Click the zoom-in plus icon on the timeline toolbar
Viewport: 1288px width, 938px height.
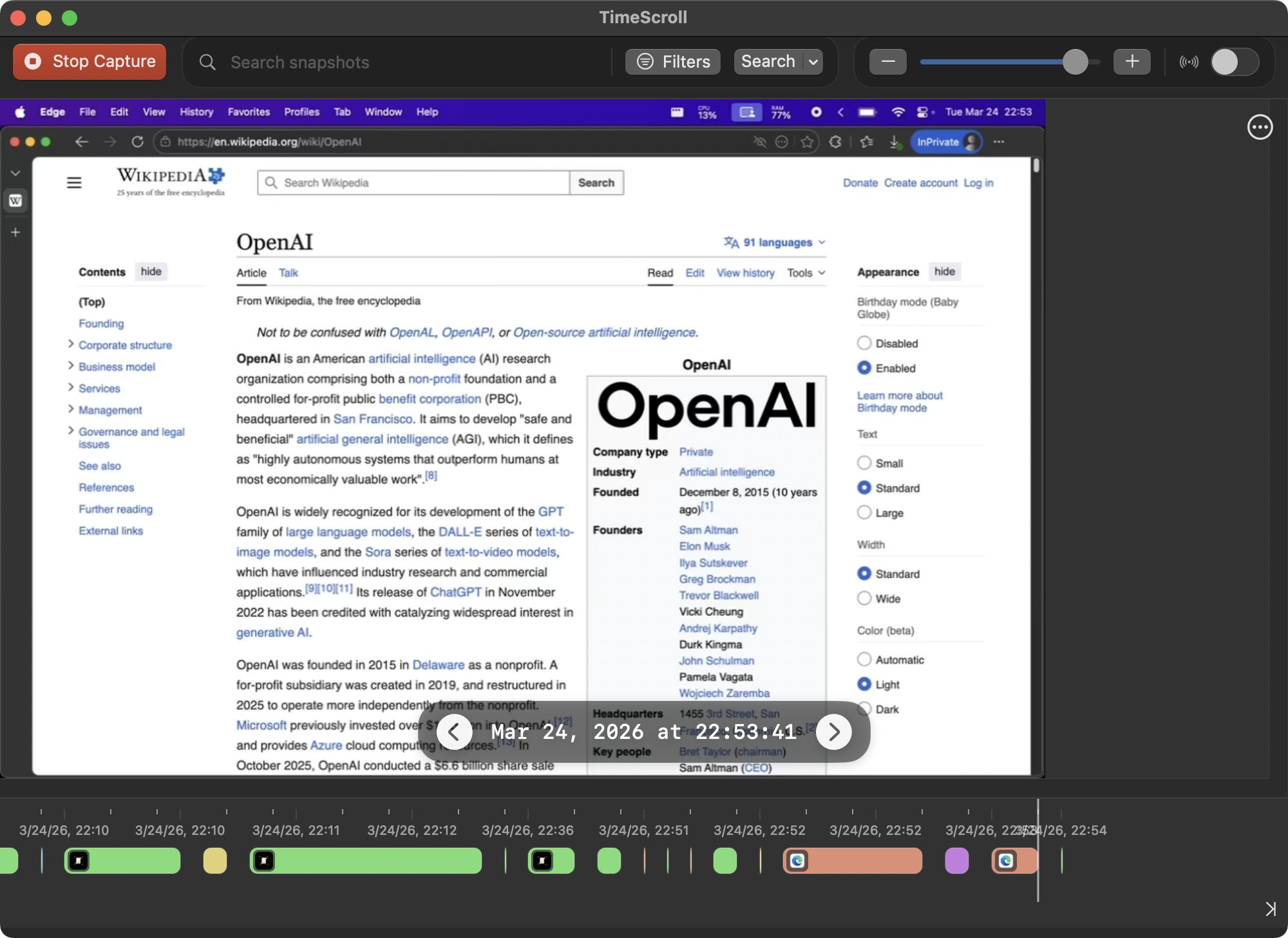(1132, 61)
